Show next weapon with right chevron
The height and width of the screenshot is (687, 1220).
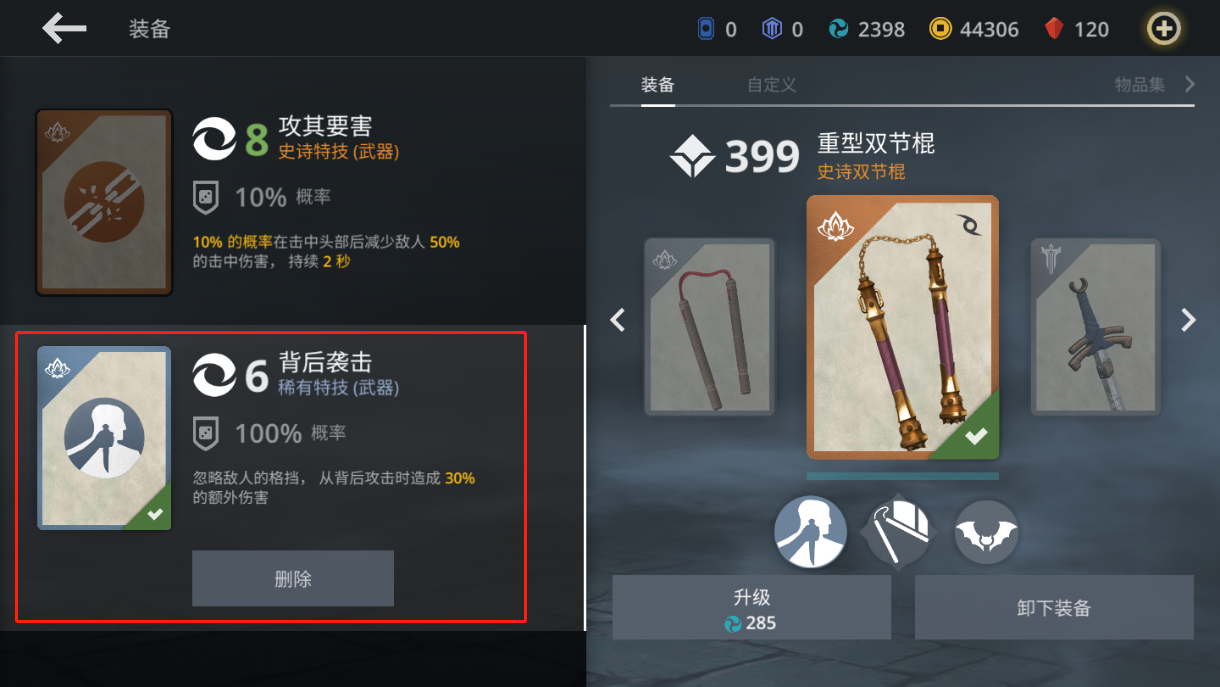[1188, 320]
